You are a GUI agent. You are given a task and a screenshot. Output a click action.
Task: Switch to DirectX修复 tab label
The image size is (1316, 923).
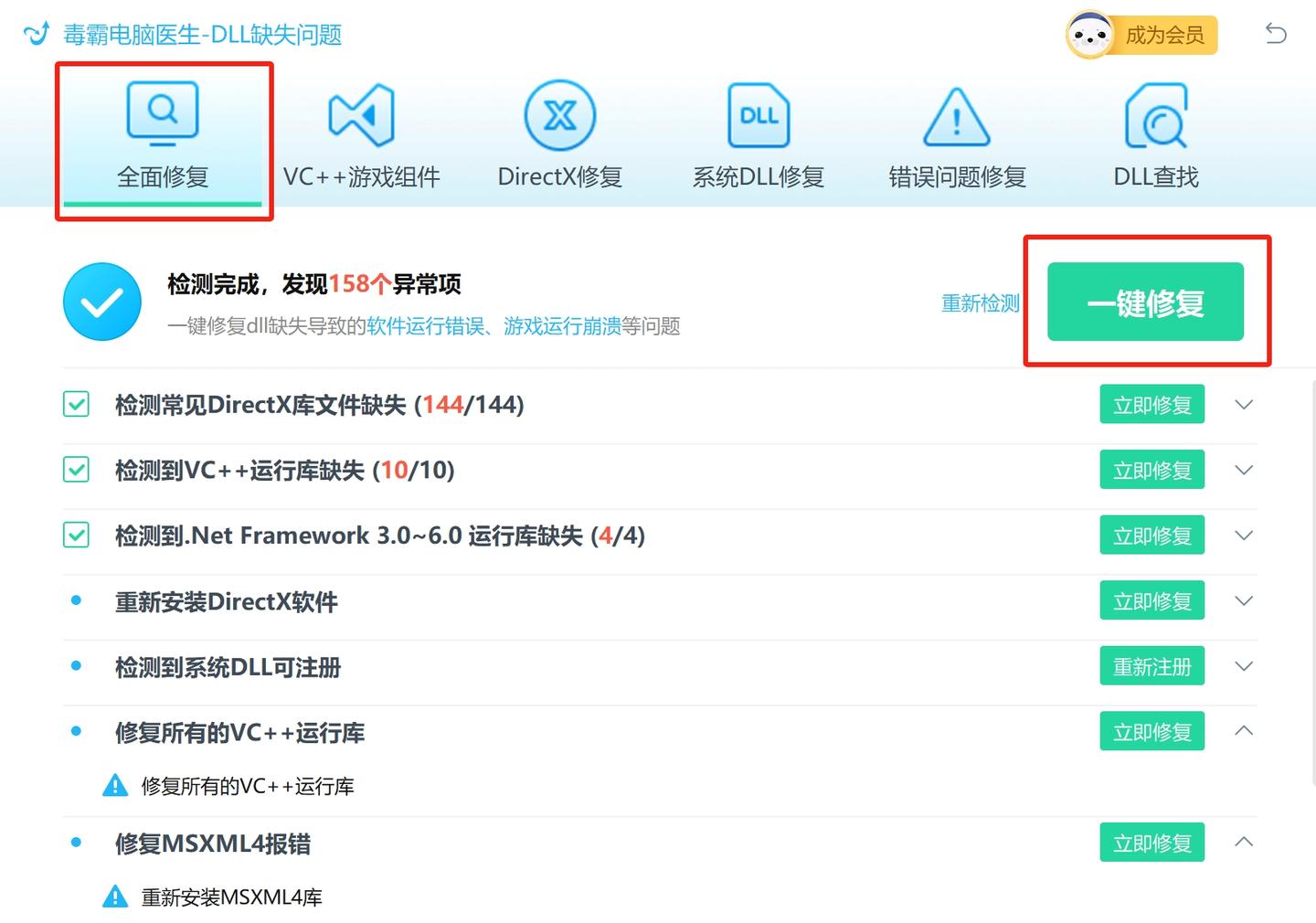560,176
